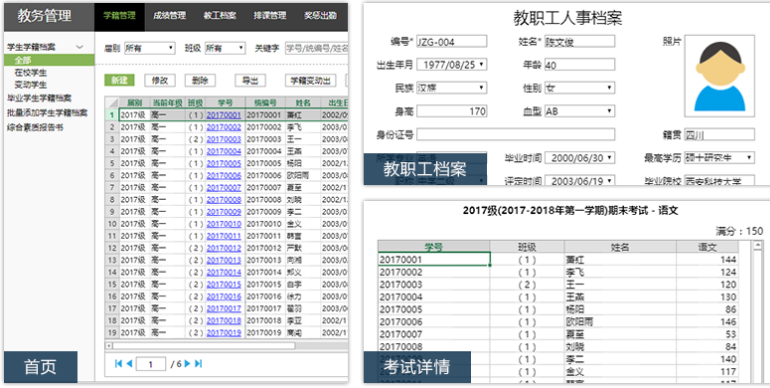Click the 导出 button
The width and height of the screenshot is (770, 388).
[x=250, y=81]
